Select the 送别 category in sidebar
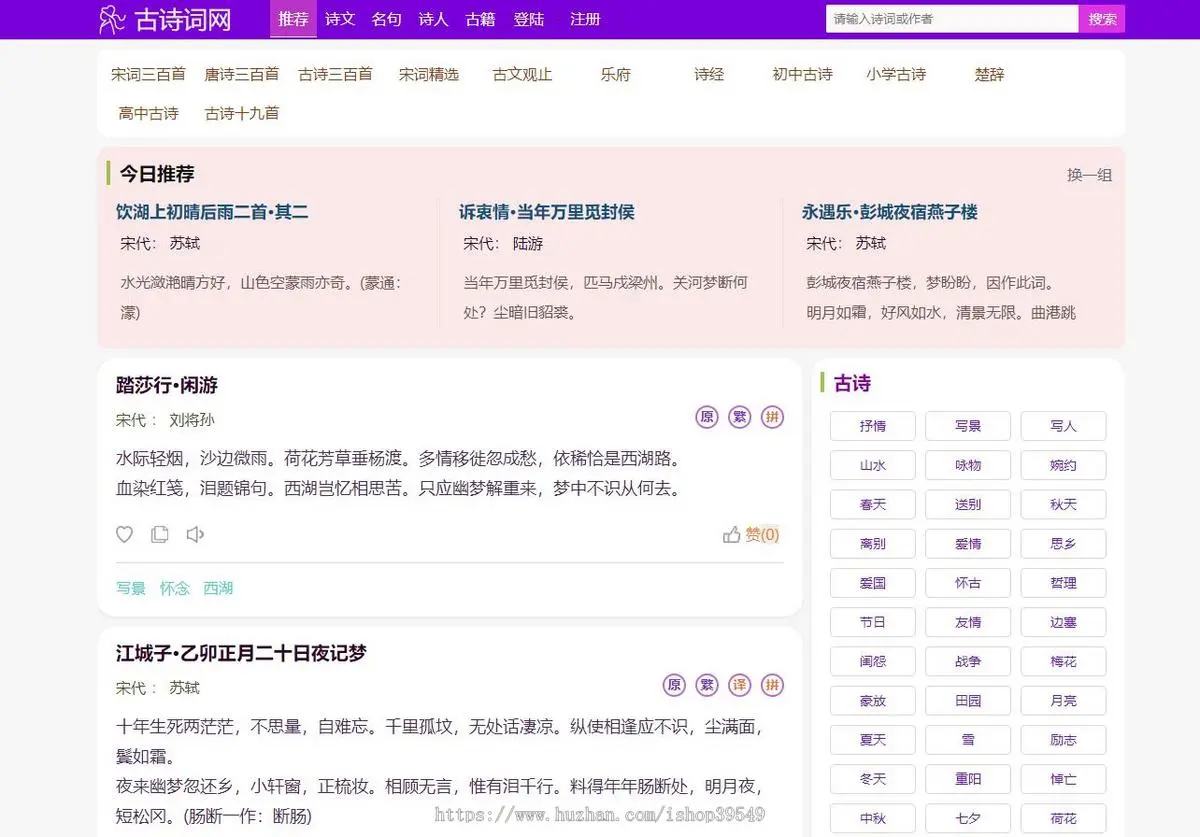Image resolution: width=1200 pixels, height=837 pixels. point(968,504)
